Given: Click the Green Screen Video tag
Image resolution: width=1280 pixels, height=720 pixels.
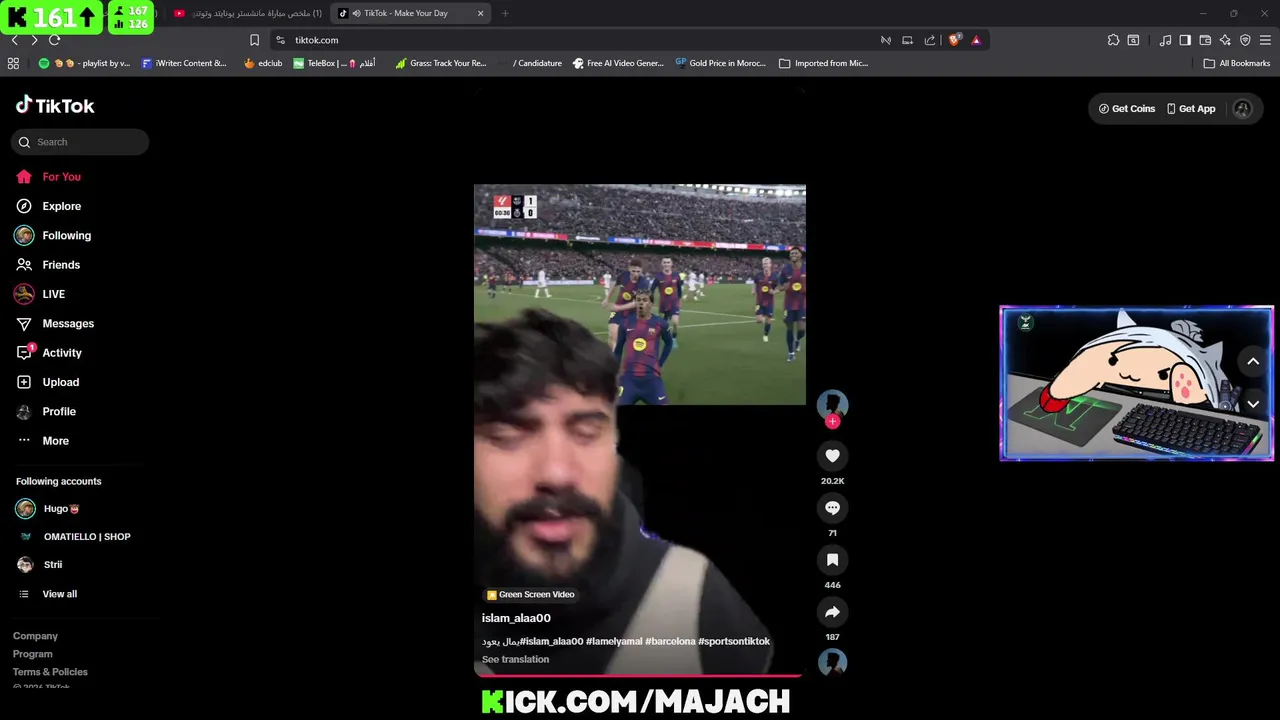Looking at the screenshot, I should click(530, 595).
